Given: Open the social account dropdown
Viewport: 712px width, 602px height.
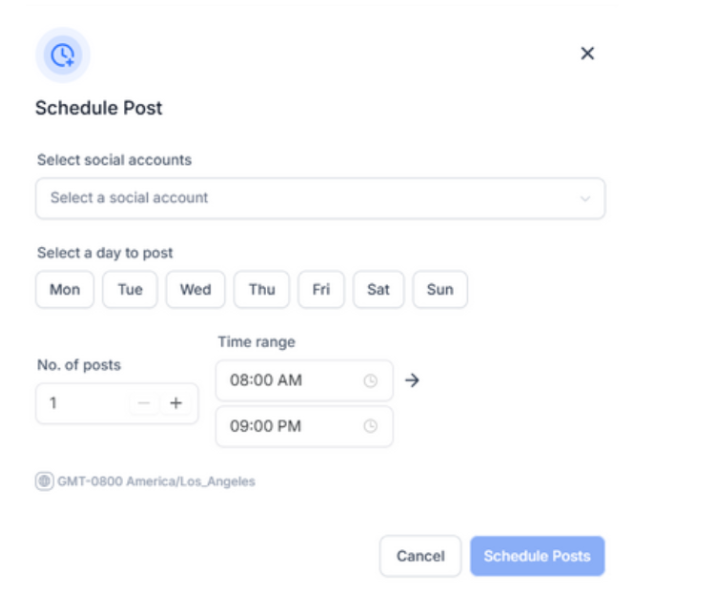Looking at the screenshot, I should 320,198.
